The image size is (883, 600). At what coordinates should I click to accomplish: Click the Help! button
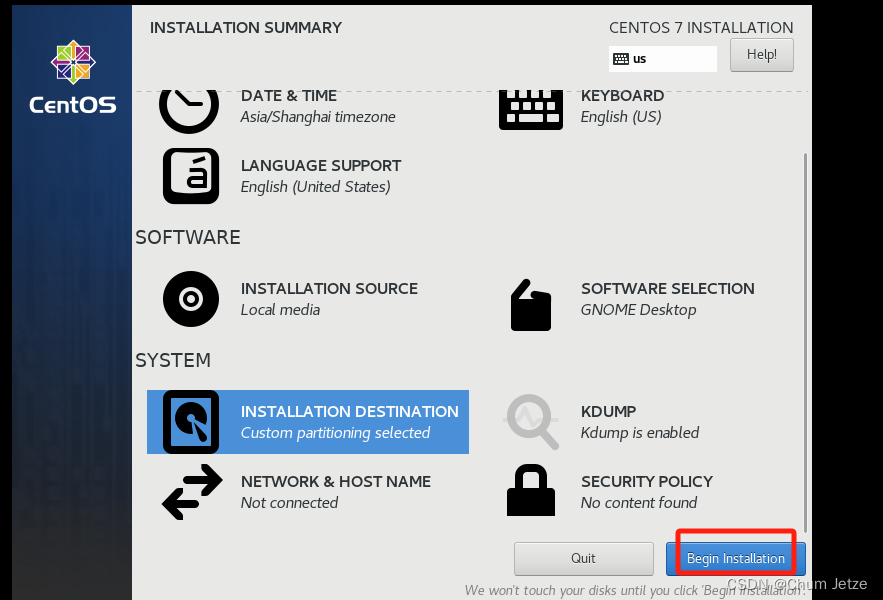pos(761,55)
